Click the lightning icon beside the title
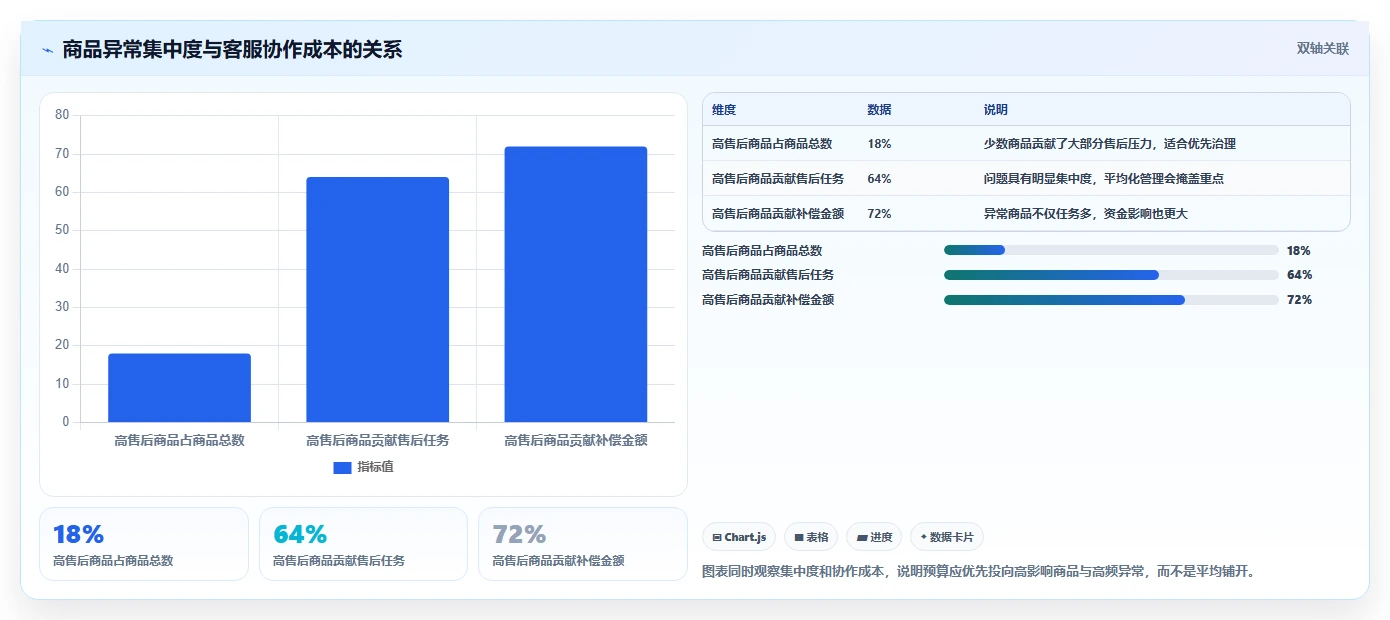 pyautogui.click(x=47, y=50)
